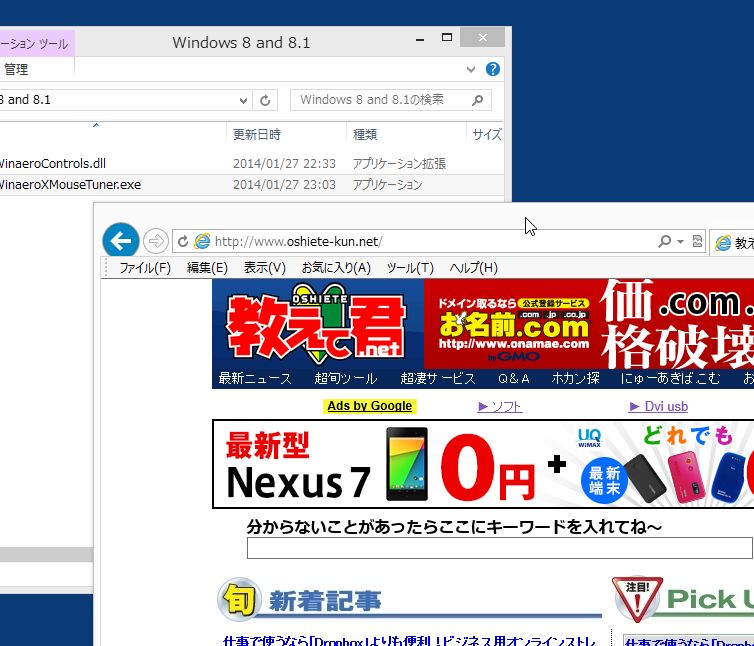Open the Explorer address path dropdown
The width and height of the screenshot is (754, 646).
pos(243,101)
